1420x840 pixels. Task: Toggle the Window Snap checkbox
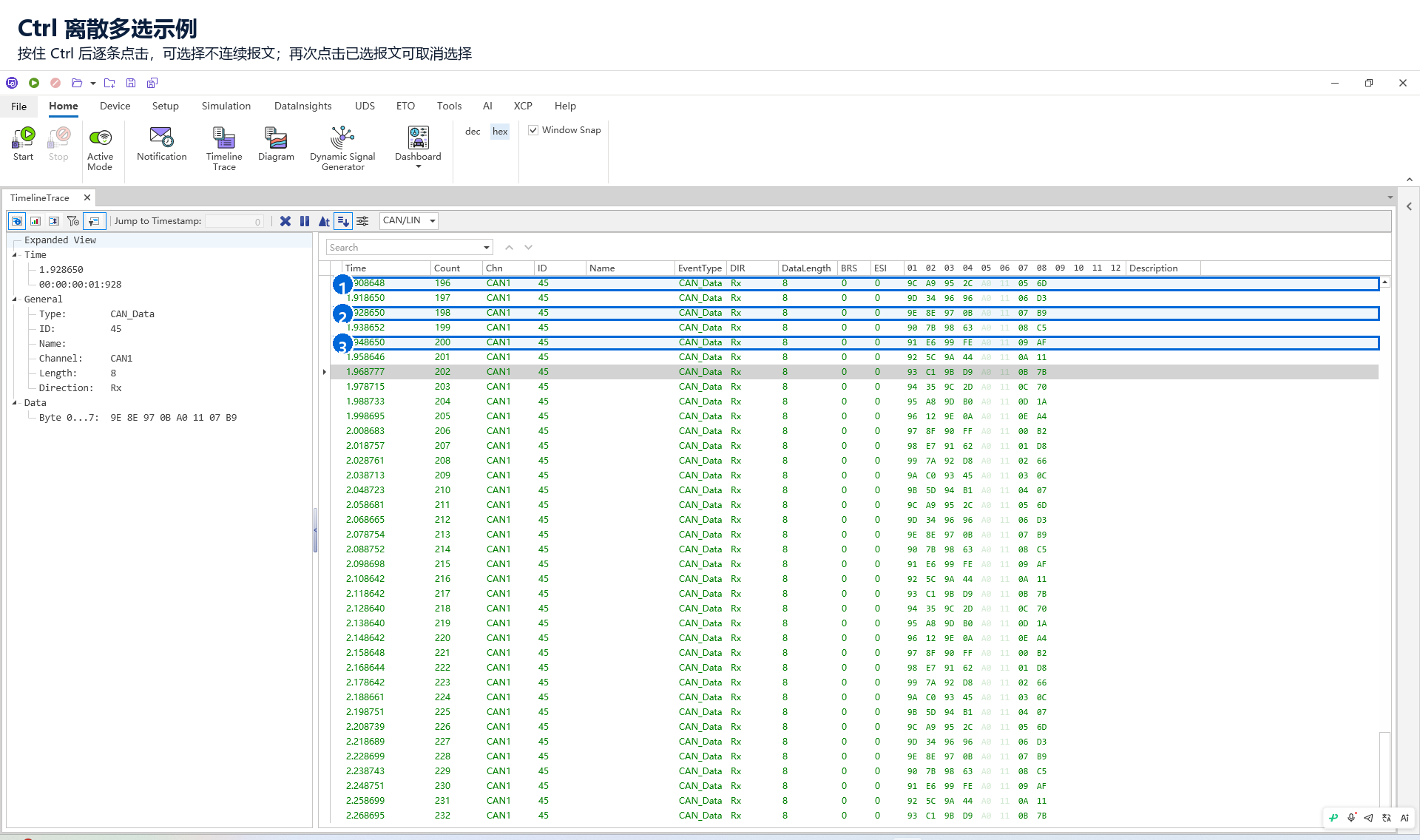(x=533, y=130)
